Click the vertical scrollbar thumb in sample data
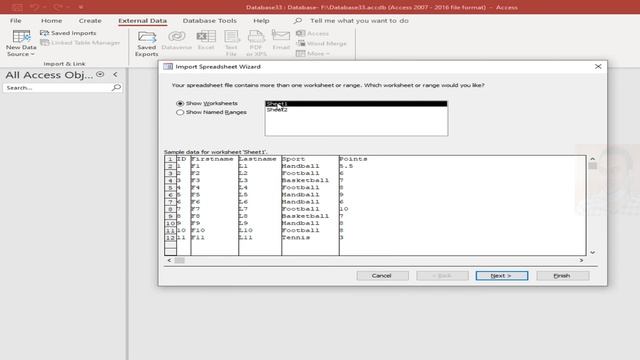640x360 pixels. tap(593, 166)
